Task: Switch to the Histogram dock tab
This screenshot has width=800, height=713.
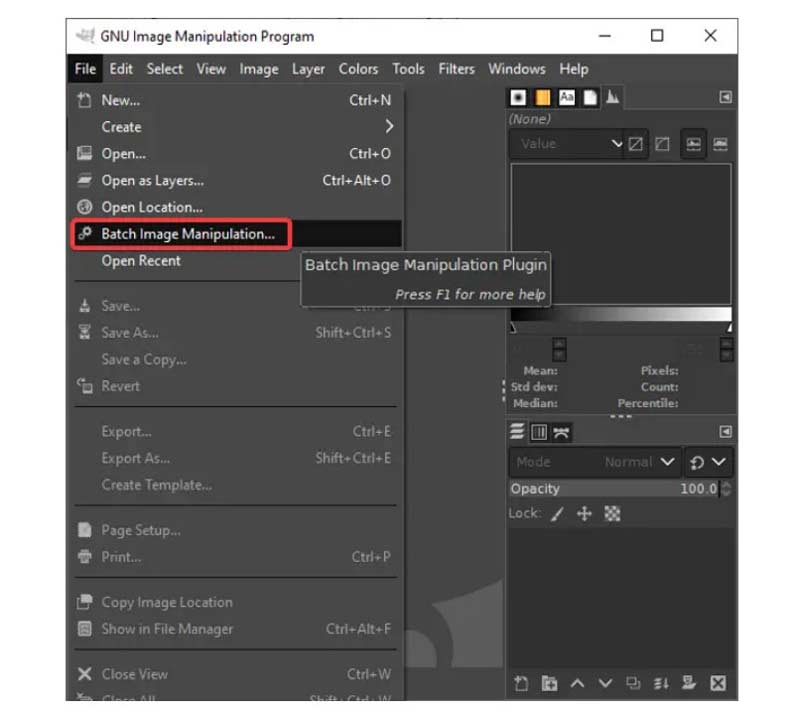Action: (613, 97)
